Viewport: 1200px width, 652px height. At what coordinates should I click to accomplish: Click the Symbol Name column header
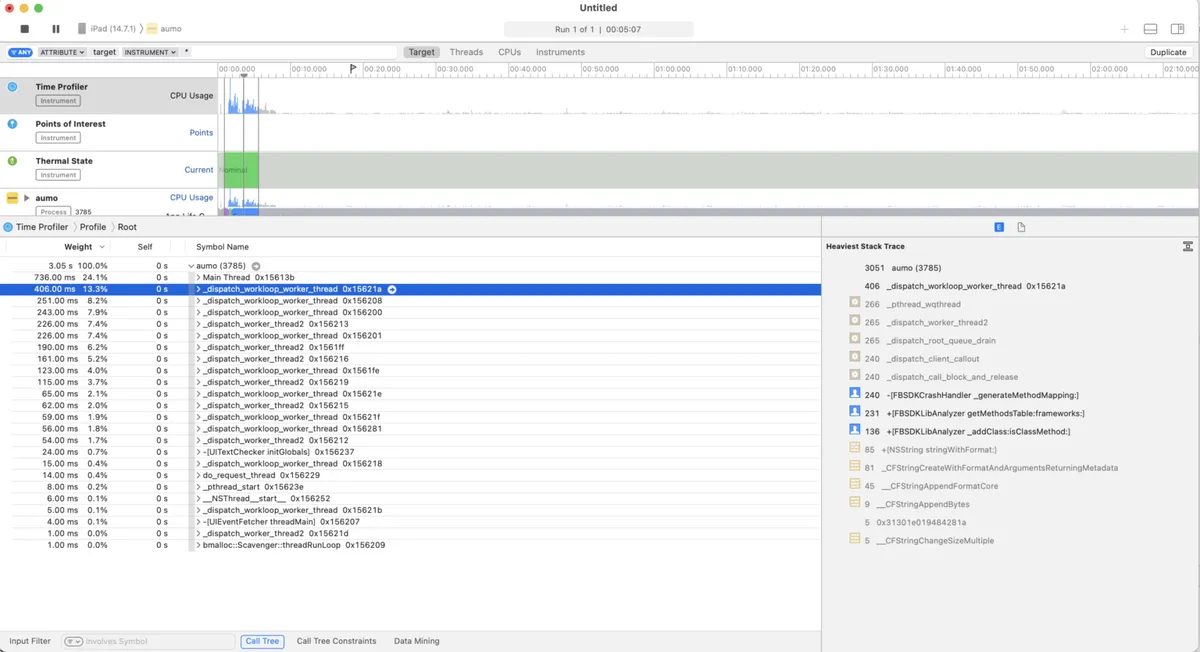coord(222,247)
